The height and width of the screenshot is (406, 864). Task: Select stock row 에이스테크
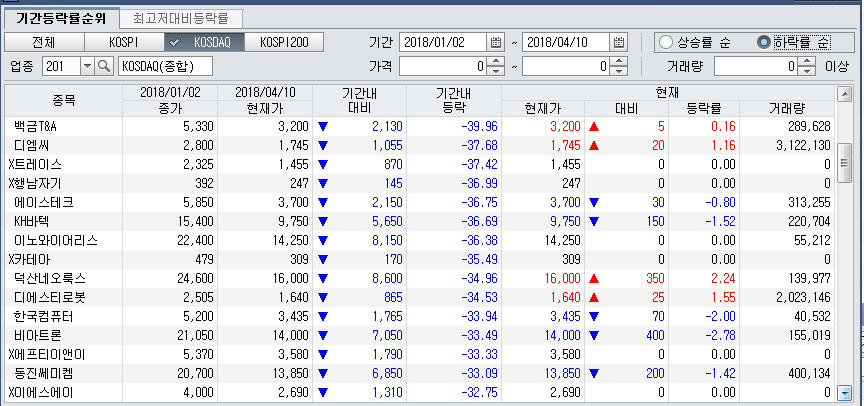420,202
